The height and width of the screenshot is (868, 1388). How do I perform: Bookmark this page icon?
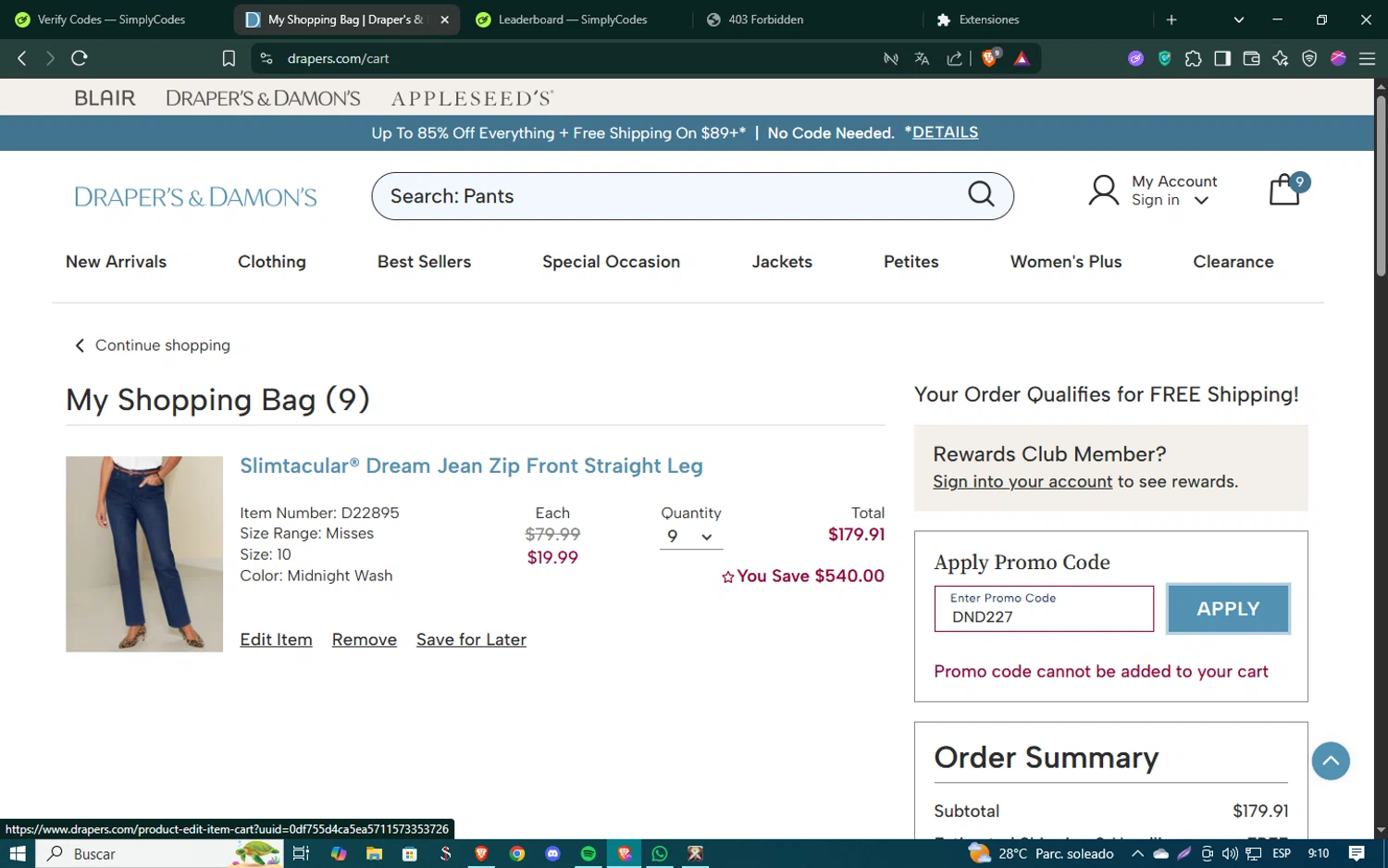click(229, 58)
